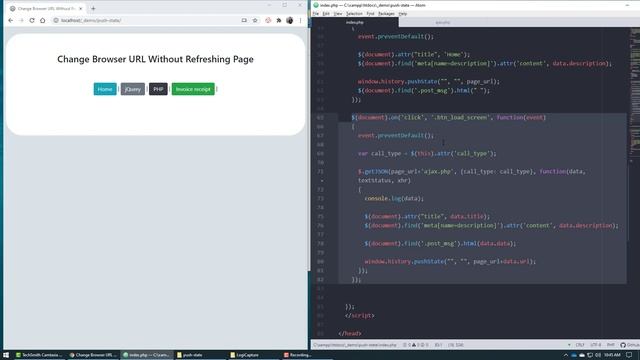Change line ending CRLF in Atom status bar
640x360 pixels.
(580, 345)
